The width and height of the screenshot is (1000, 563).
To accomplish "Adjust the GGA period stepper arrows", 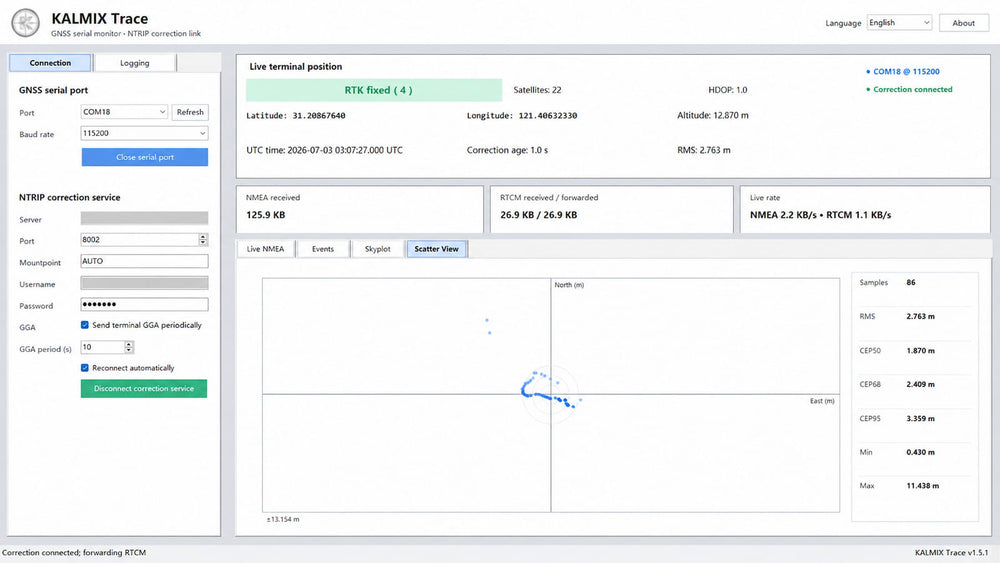I will 129,347.
